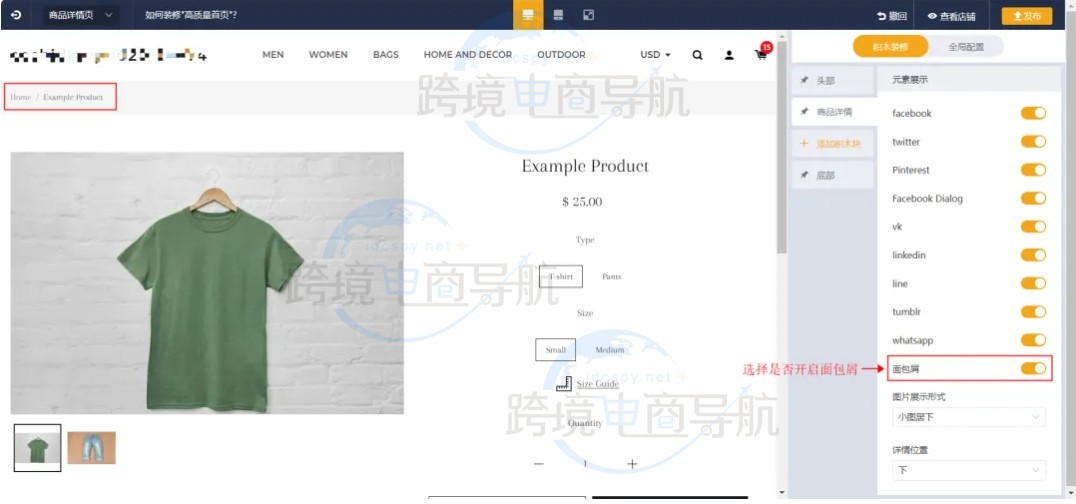1076x504 pixels.
Task: Open the 商品详情页 page selector dropdown
Action: click(x=80, y=15)
